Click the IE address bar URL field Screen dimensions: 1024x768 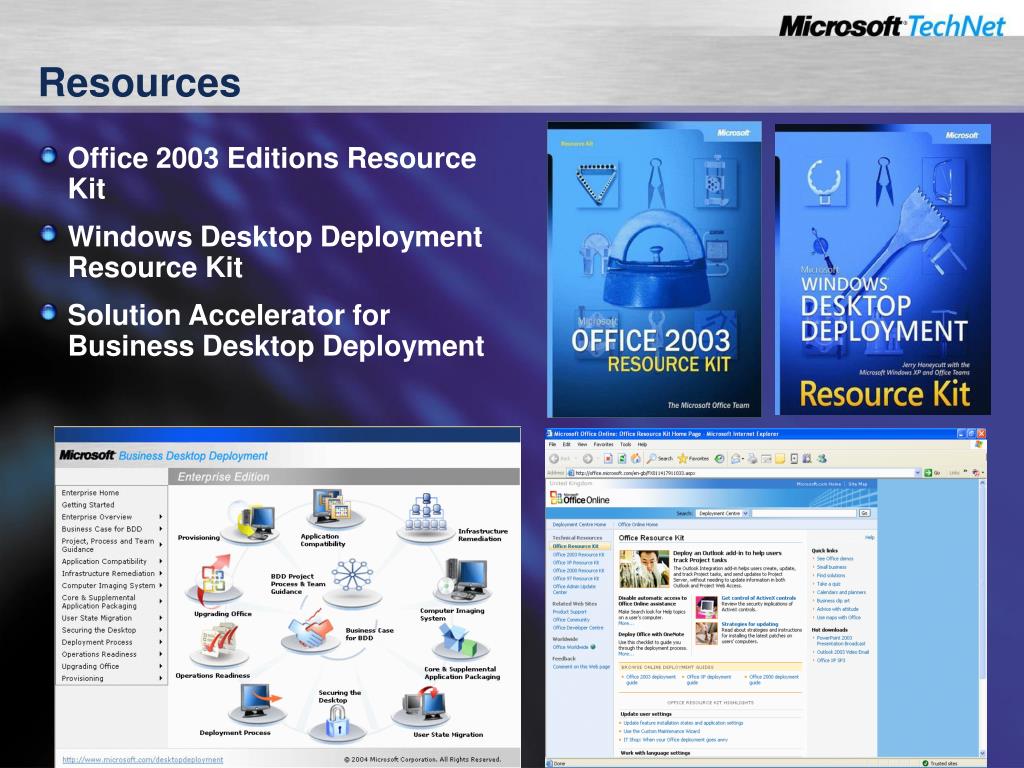click(x=739, y=472)
